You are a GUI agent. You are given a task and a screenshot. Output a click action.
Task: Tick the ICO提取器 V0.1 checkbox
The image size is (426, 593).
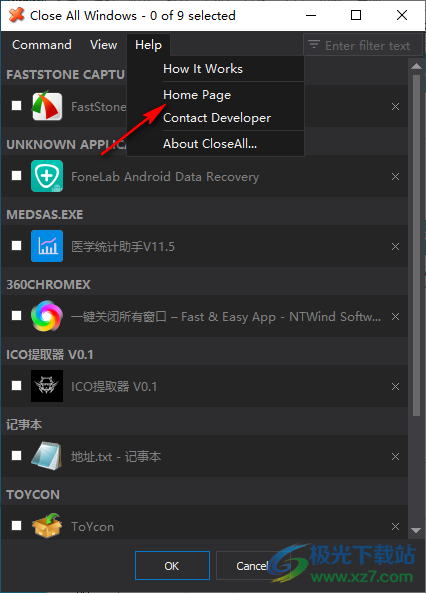click(16, 385)
